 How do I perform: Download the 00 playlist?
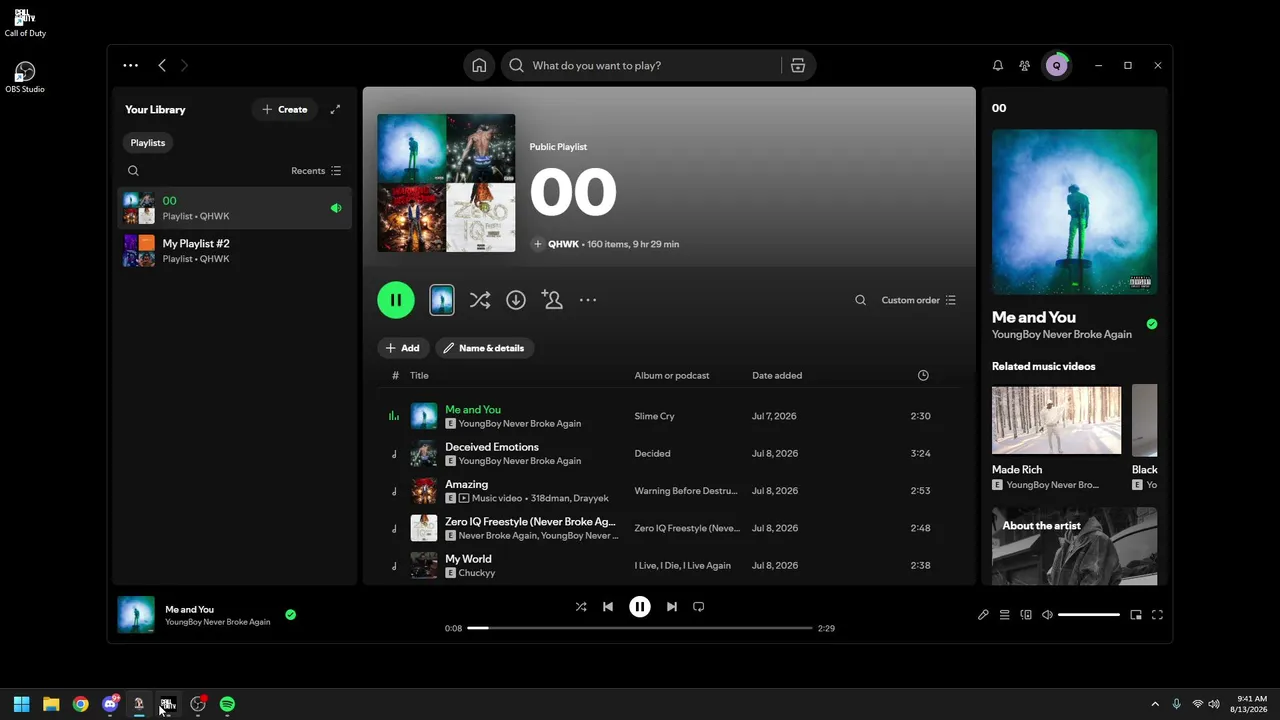(x=516, y=300)
